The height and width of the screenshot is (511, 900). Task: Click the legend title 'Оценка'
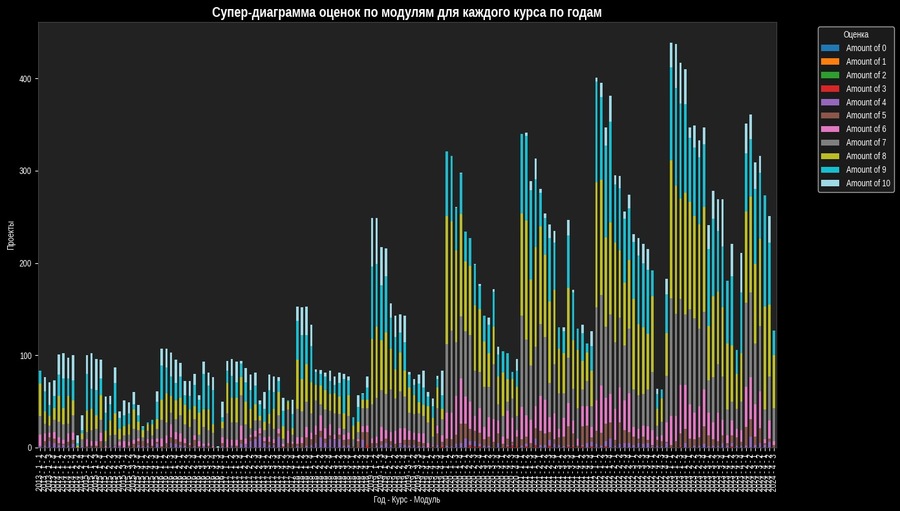(856, 34)
